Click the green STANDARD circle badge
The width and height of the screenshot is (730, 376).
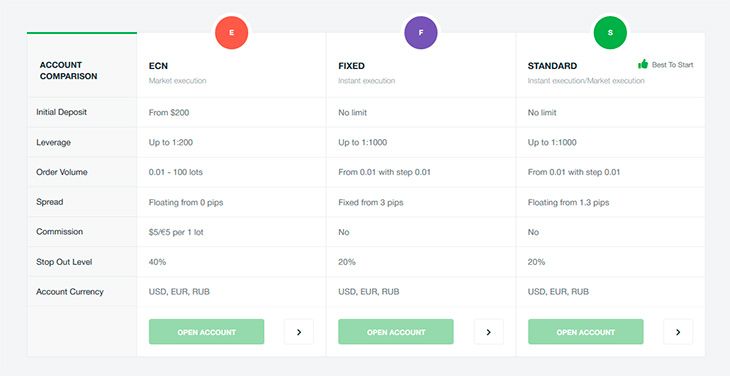[610, 33]
